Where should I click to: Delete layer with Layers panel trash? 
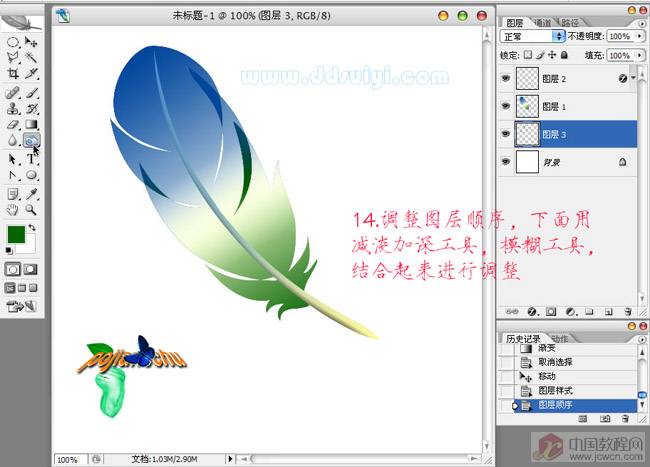[x=628, y=312]
